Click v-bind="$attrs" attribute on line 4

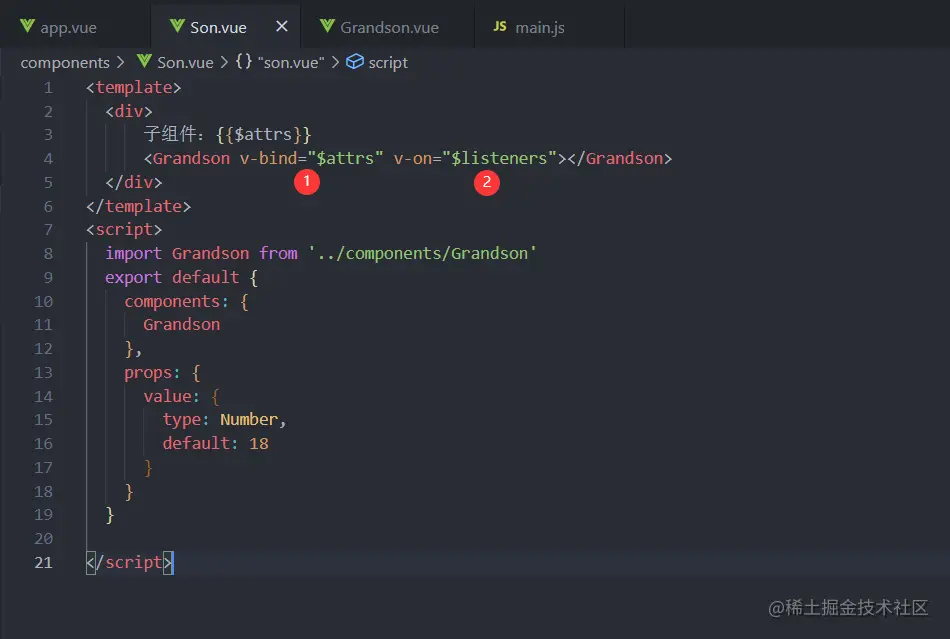pos(311,159)
